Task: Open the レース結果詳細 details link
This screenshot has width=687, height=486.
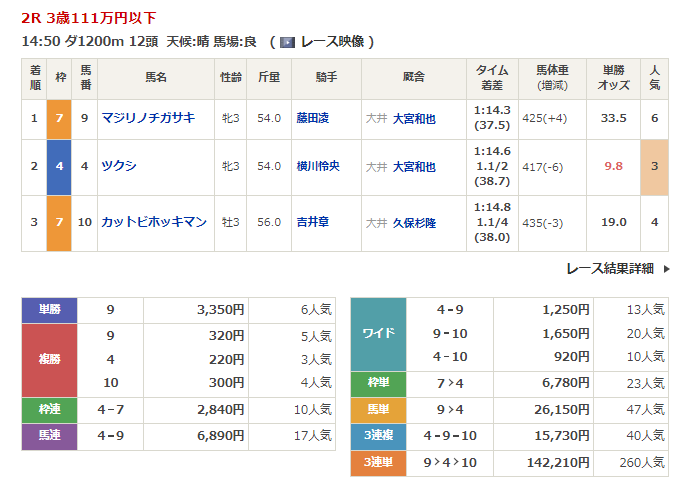Action: click(x=609, y=268)
